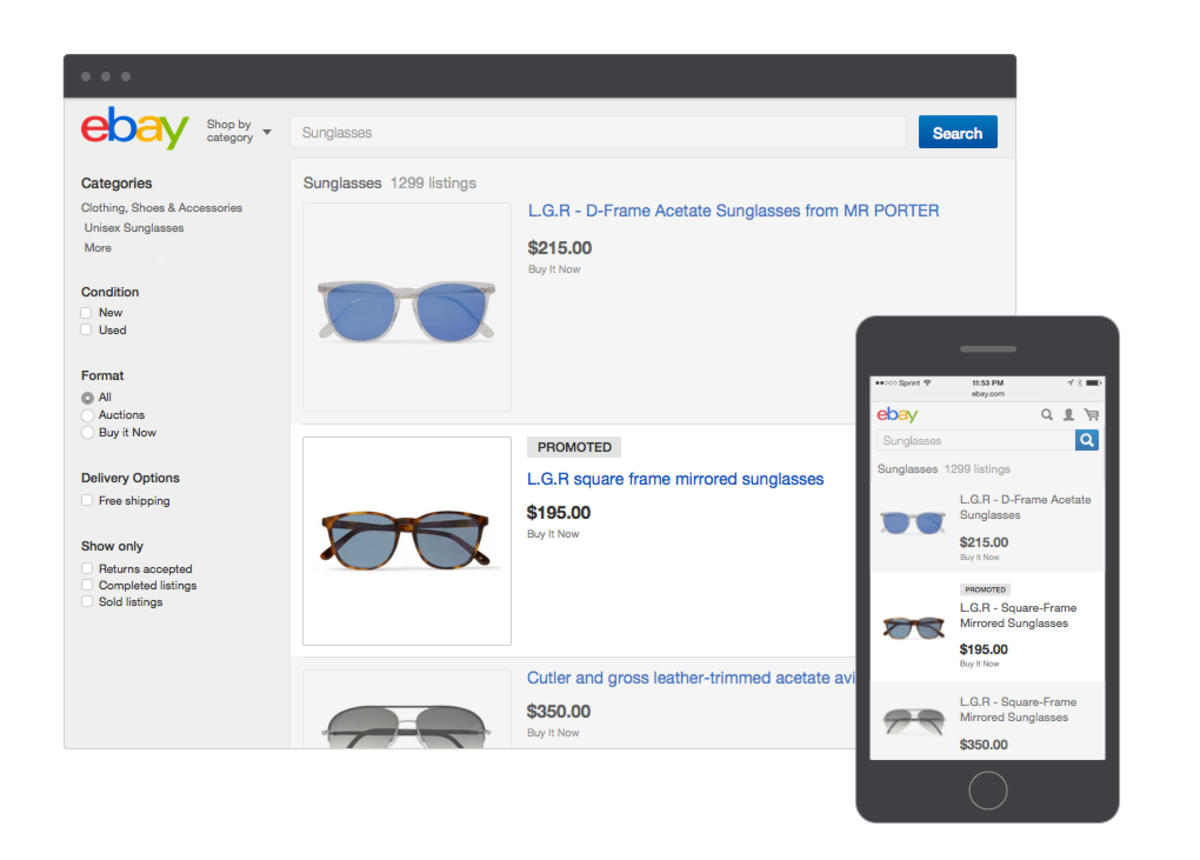Screen dimensions: 1200x860
Task: Check the Used condition checkbox
Action: pos(87,330)
